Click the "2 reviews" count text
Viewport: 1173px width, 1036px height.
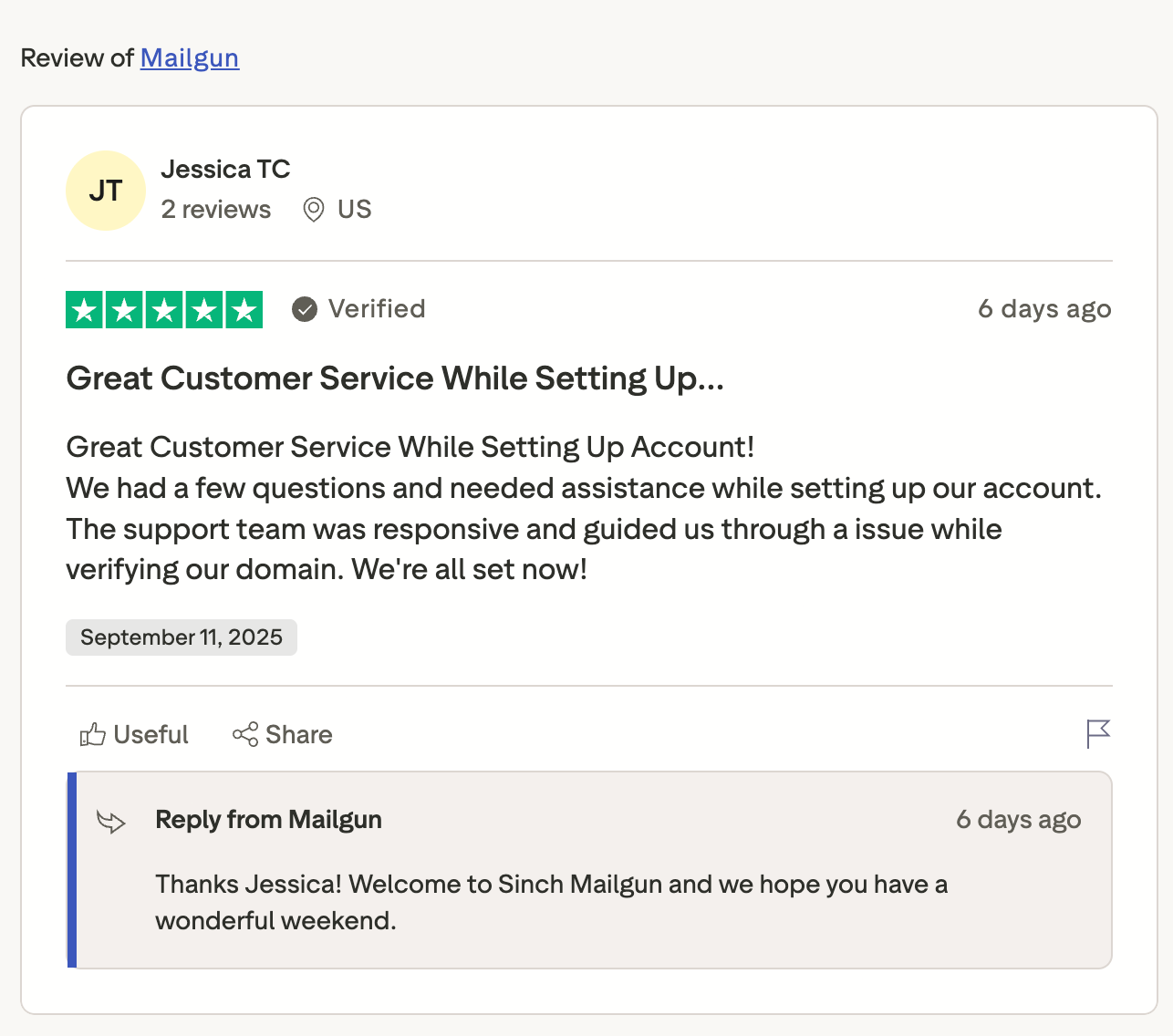coord(216,210)
